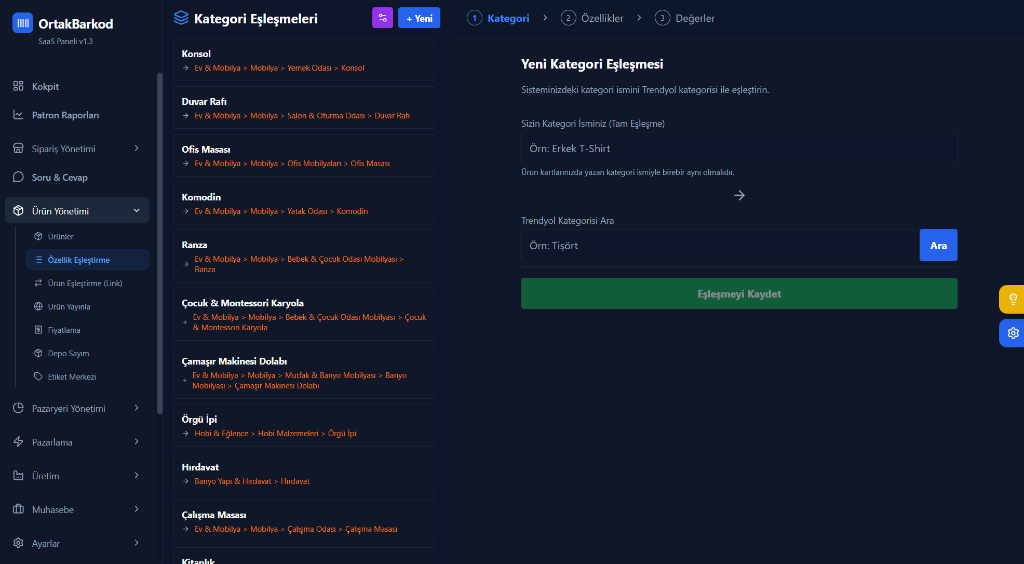Click the yellow lightbulb tip icon
This screenshot has height=564, width=1024.
click(1012, 299)
